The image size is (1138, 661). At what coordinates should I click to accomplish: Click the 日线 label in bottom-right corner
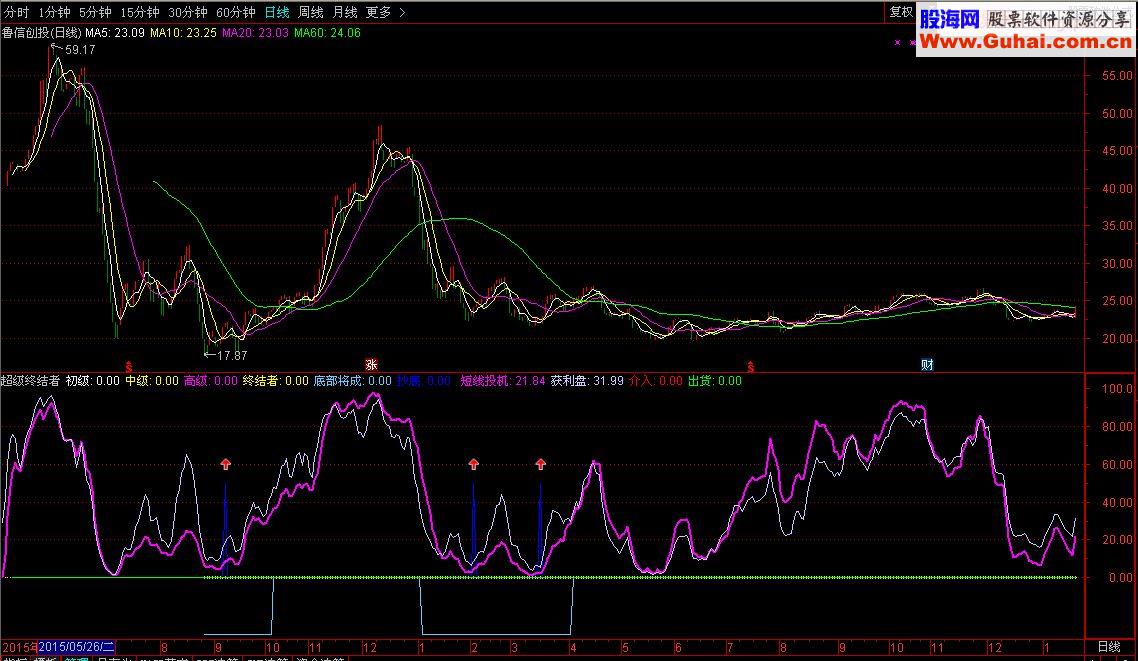click(x=1108, y=647)
